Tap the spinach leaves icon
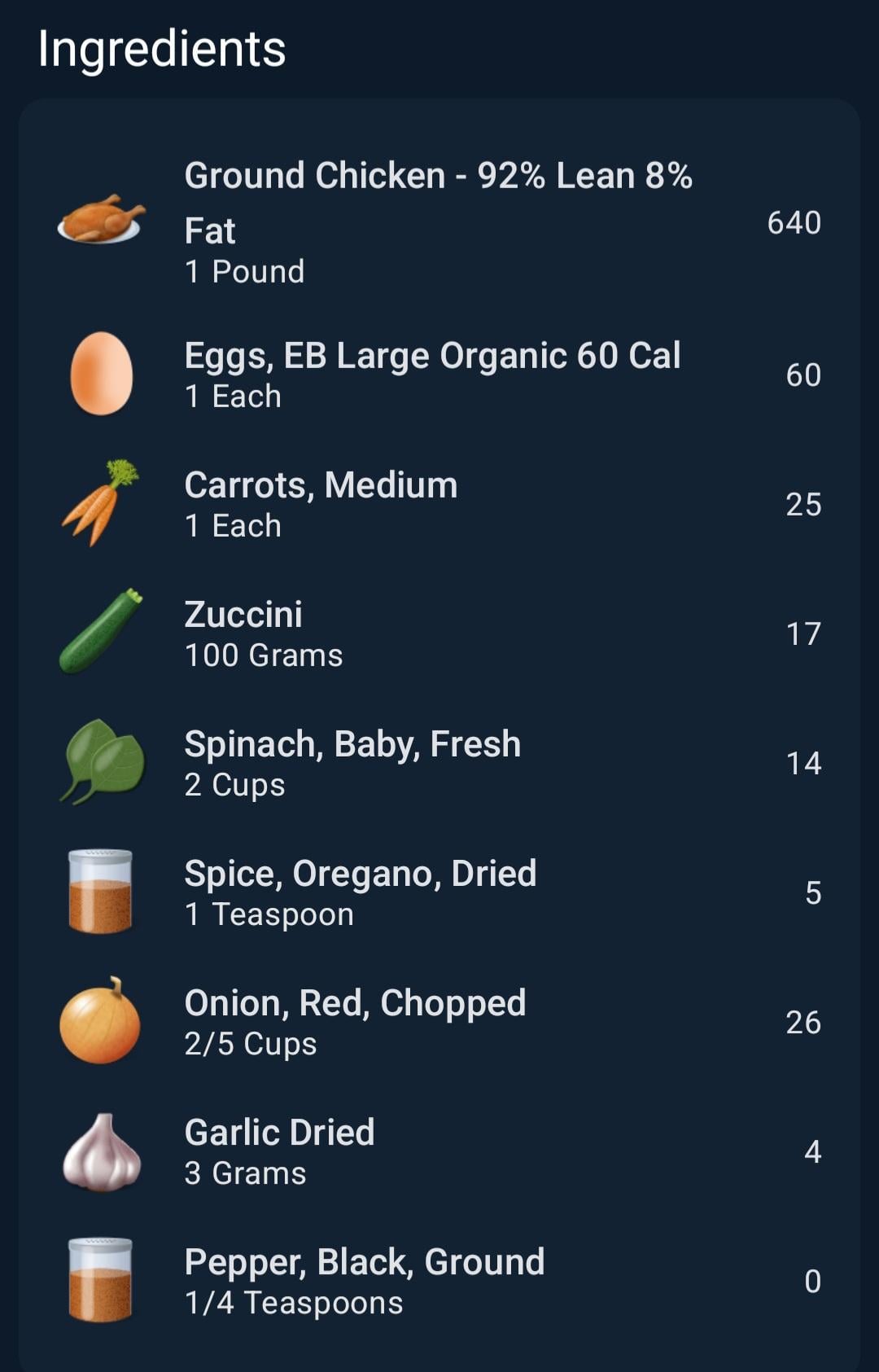This screenshot has height=1372, width=879. pos(102,762)
